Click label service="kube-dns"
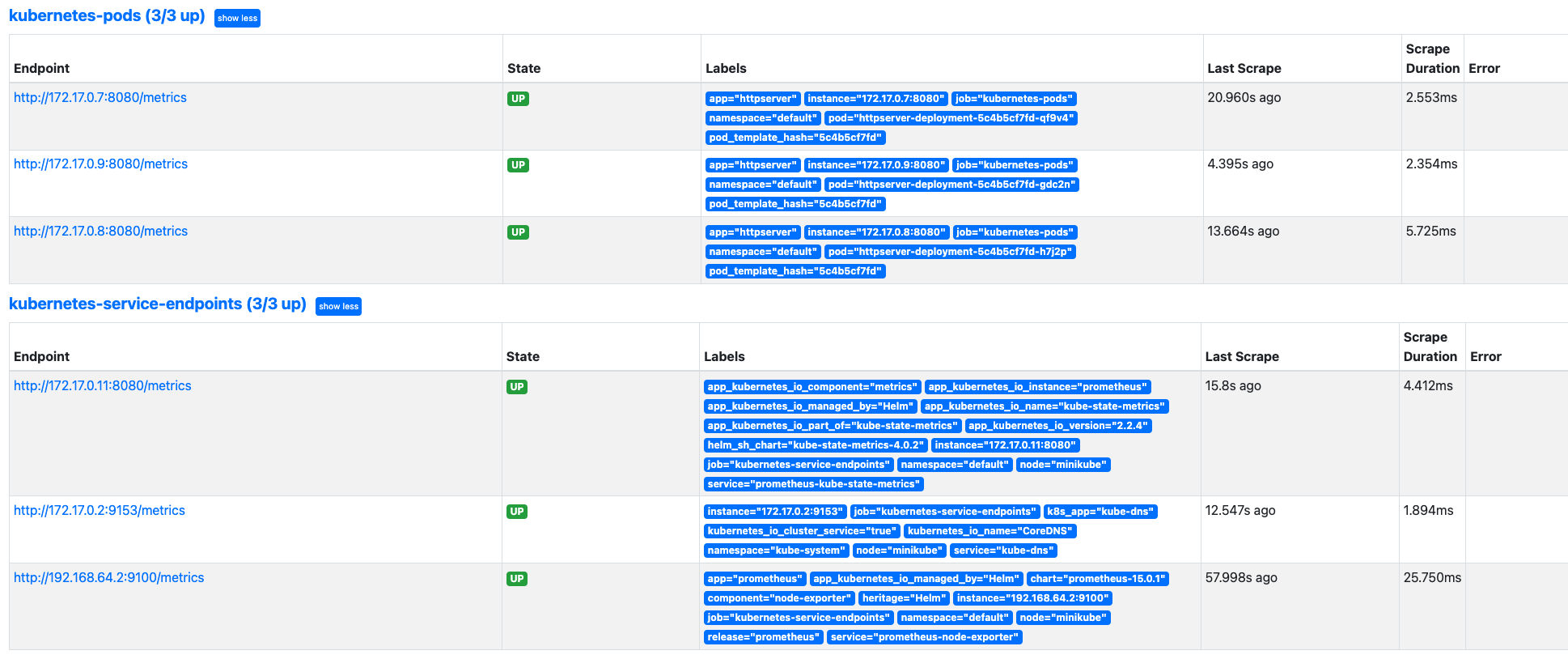This screenshot has width=1568, height=659. click(x=1004, y=551)
